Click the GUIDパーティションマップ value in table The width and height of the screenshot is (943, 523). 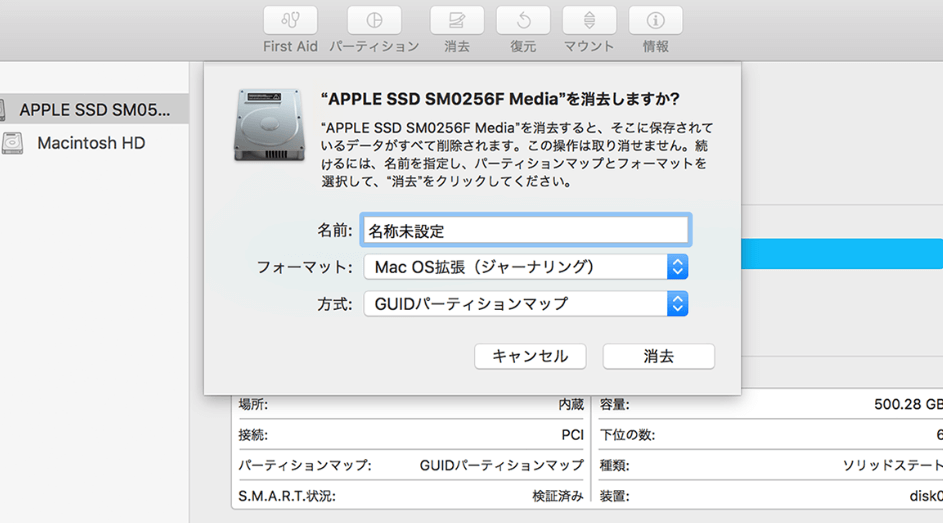[502, 466]
